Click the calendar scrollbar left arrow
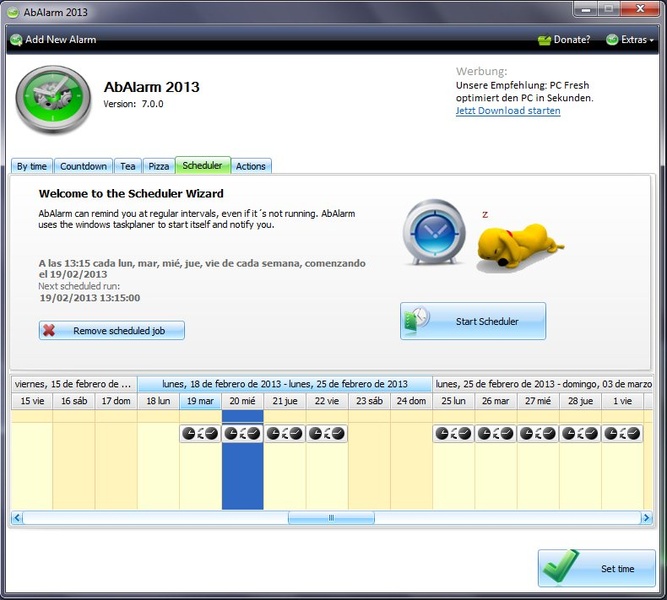 click(x=17, y=518)
